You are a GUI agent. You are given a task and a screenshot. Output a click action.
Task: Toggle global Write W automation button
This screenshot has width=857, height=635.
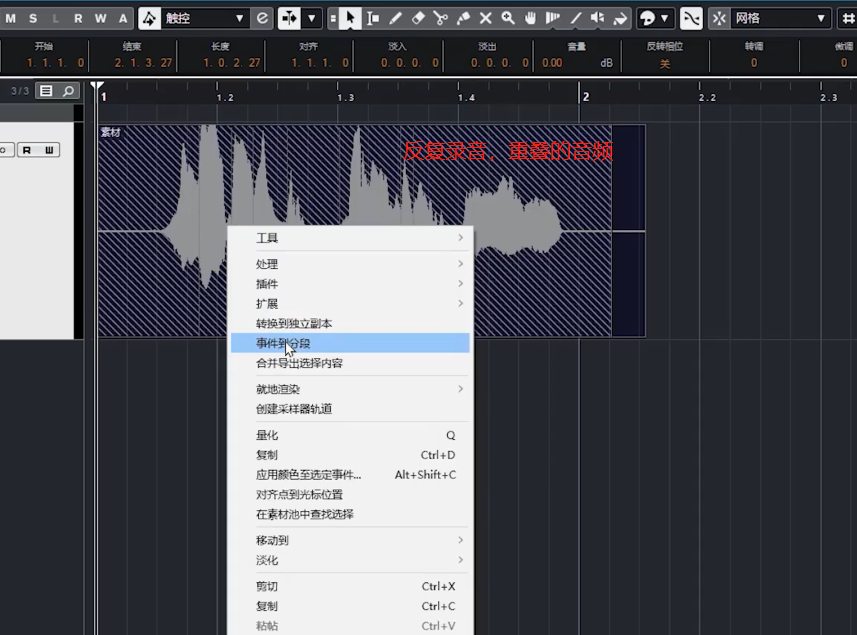[x=101, y=19]
